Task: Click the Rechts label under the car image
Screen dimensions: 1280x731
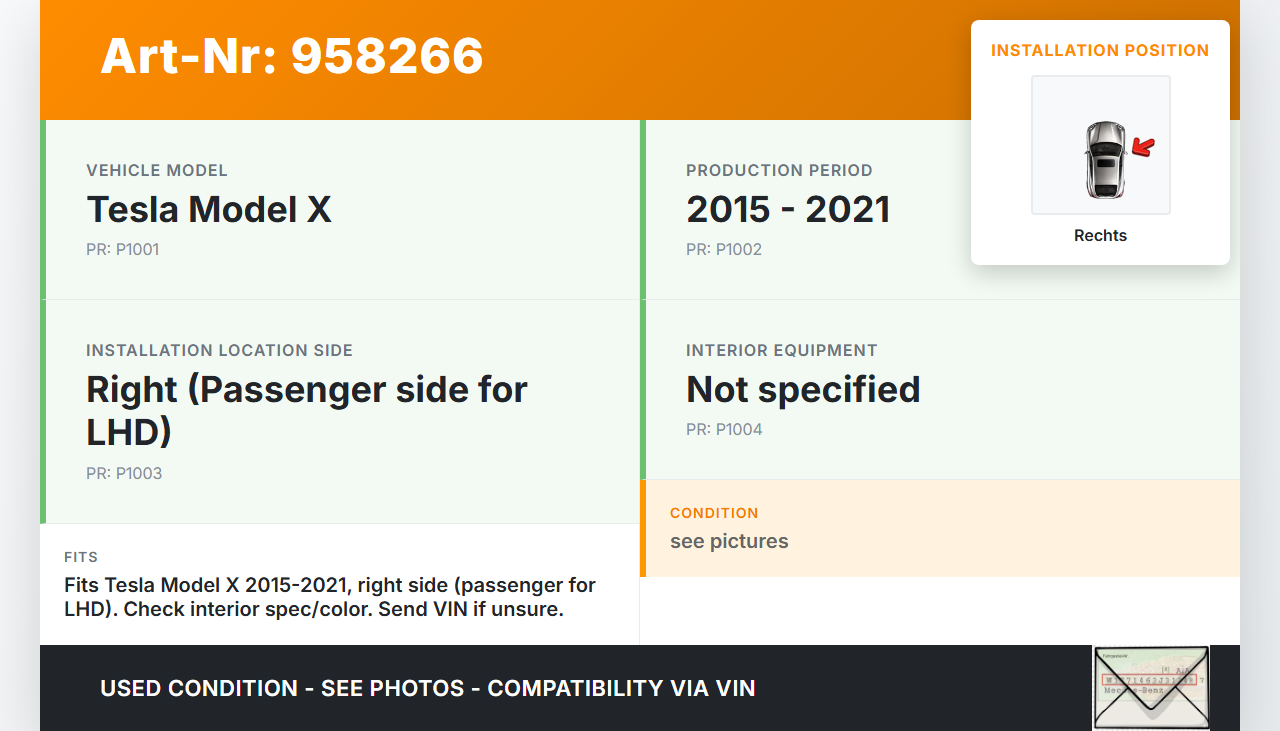Action: point(1100,235)
